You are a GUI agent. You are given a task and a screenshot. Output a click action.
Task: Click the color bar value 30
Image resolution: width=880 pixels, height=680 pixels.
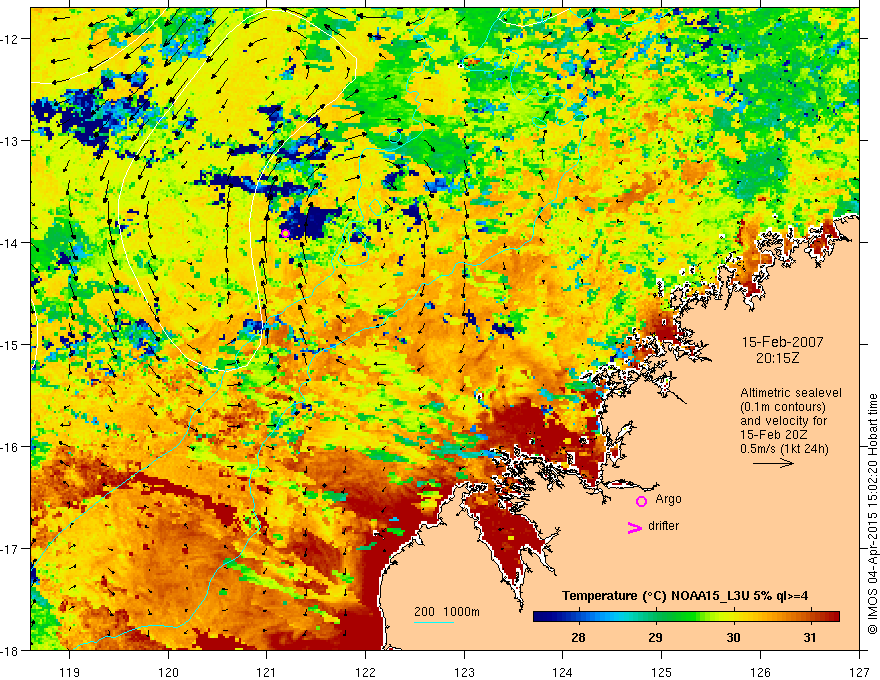pyautogui.click(x=733, y=637)
